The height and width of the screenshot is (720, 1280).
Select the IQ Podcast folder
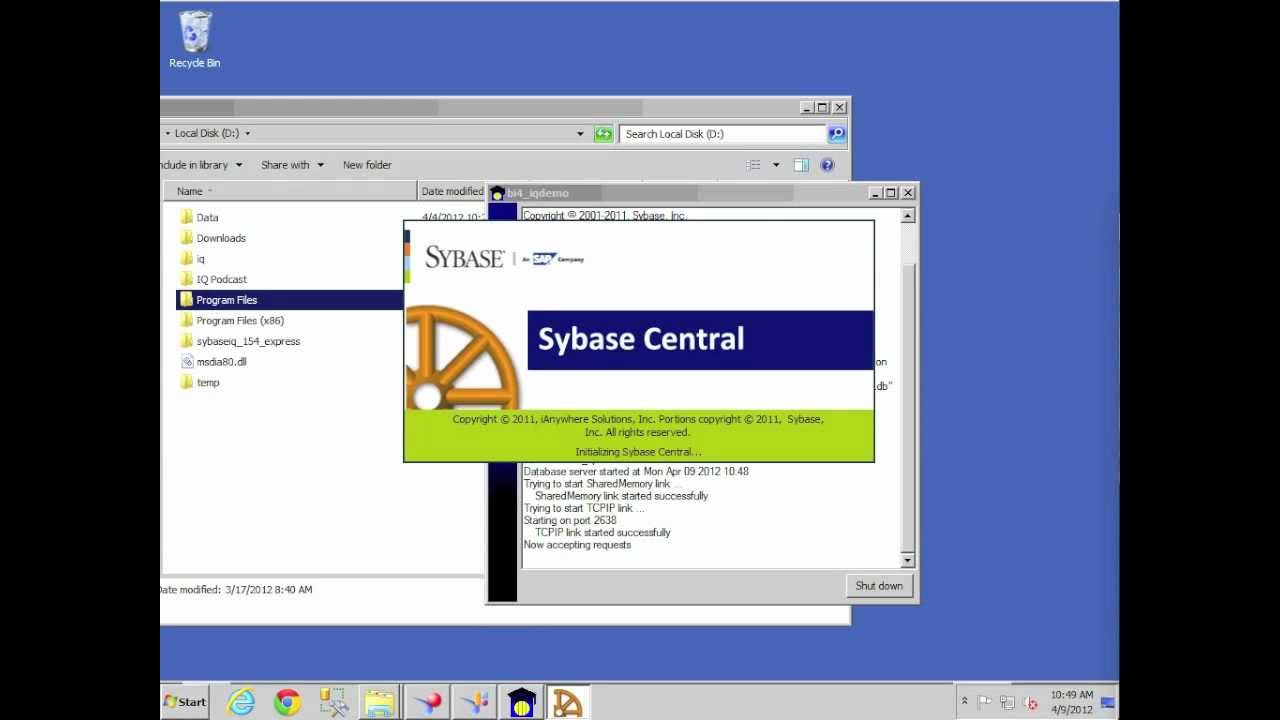click(x=221, y=279)
